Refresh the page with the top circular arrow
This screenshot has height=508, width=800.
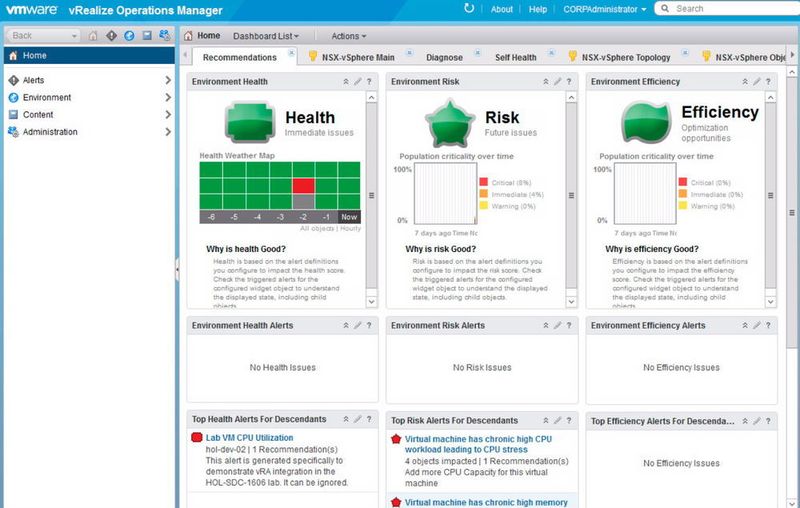point(469,8)
